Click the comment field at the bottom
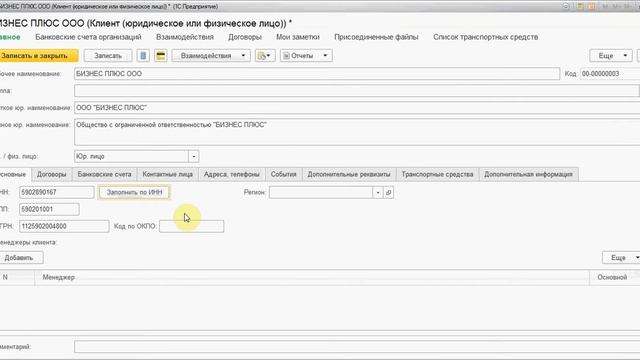 pyautogui.click(x=357, y=347)
